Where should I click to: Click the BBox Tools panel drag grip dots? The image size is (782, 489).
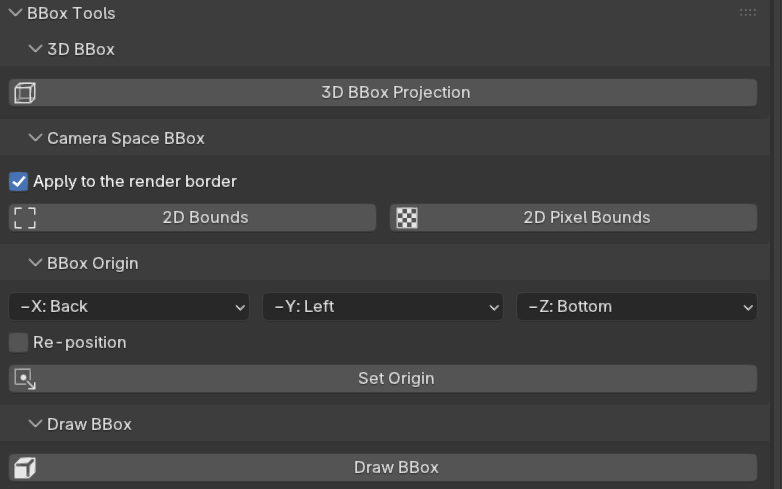(x=747, y=13)
